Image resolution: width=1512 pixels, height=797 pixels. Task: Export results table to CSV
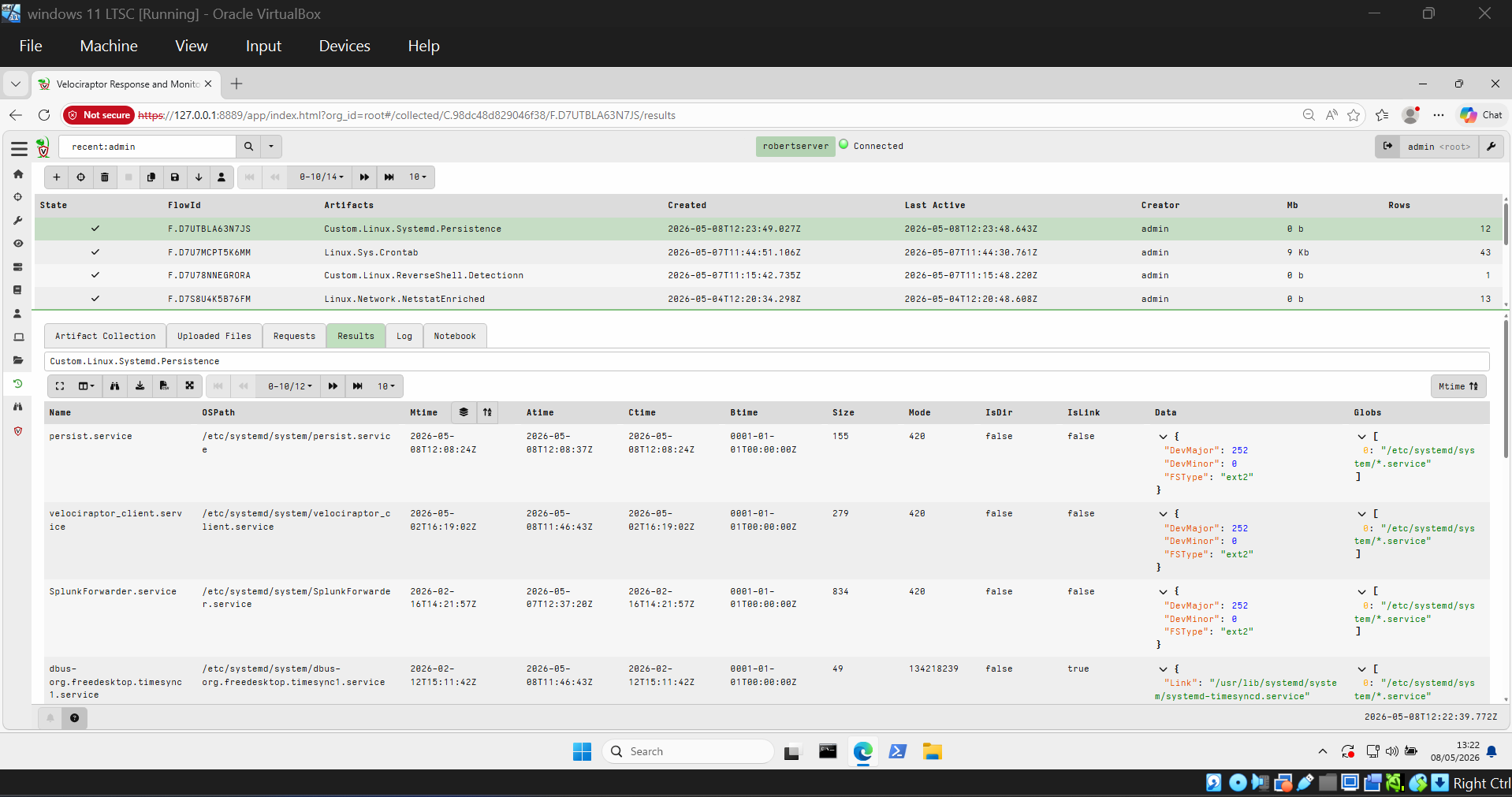tap(165, 386)
